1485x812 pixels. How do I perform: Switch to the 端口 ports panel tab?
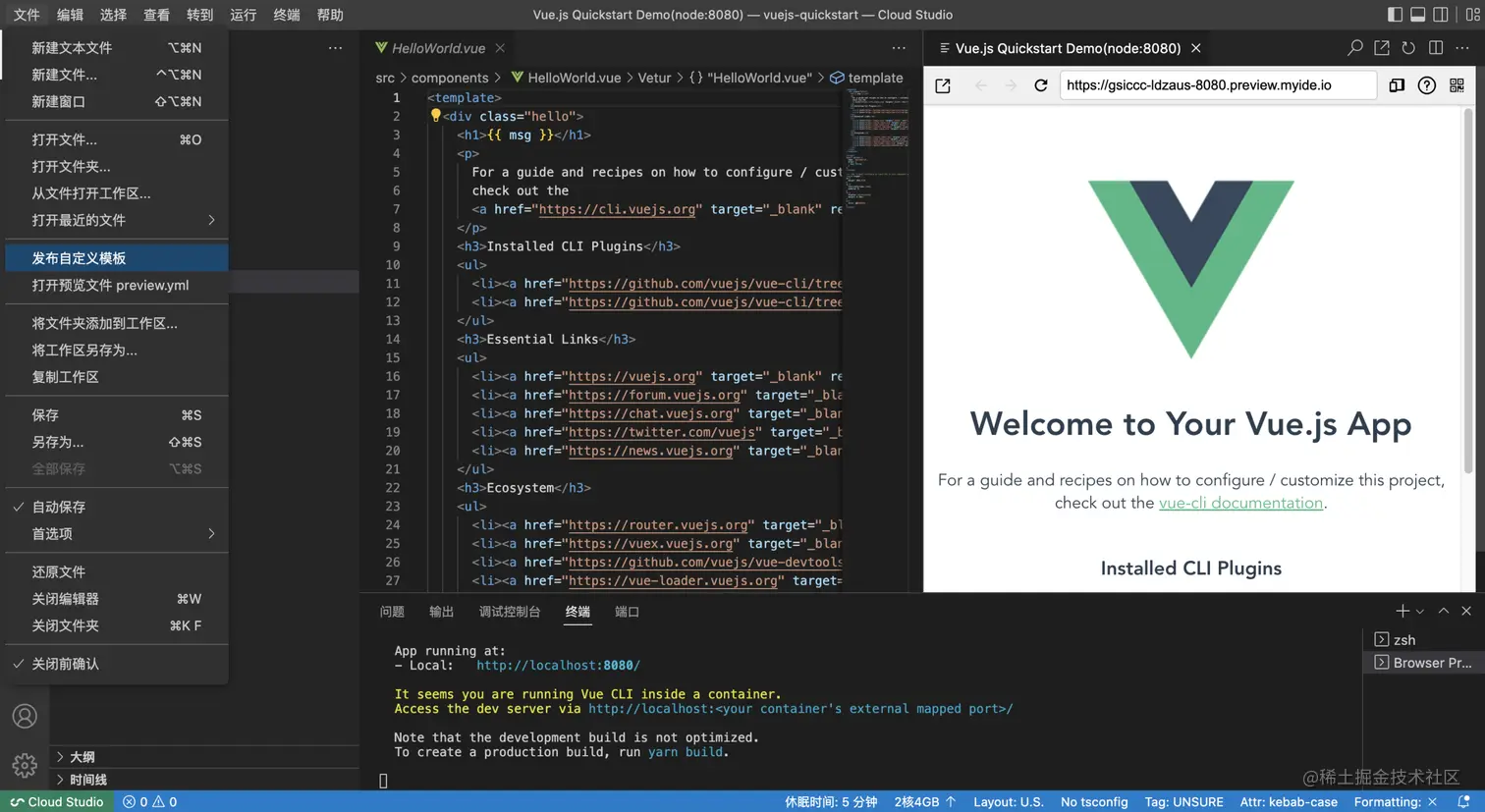point(627,612)
